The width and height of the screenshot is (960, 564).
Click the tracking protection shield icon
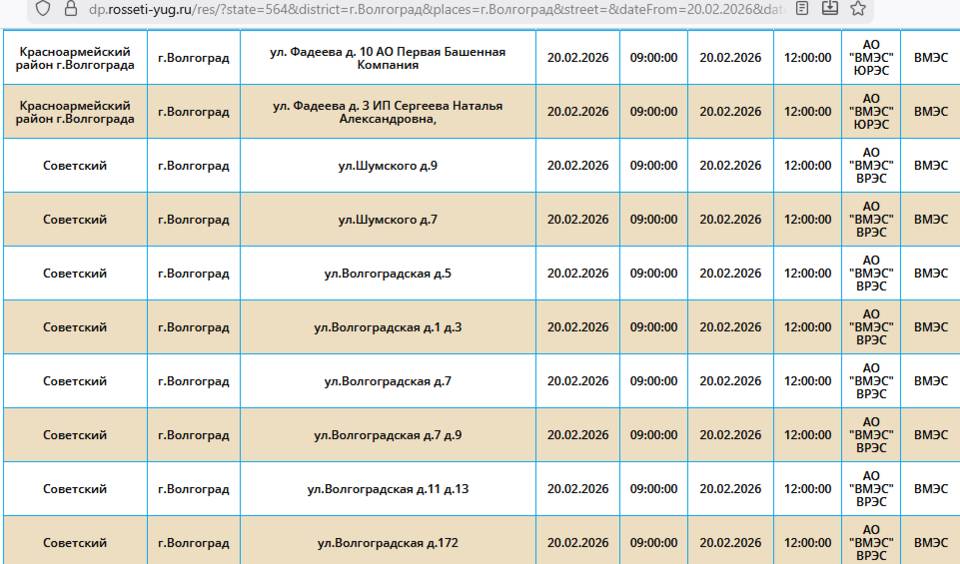click(x=43, y=9)
